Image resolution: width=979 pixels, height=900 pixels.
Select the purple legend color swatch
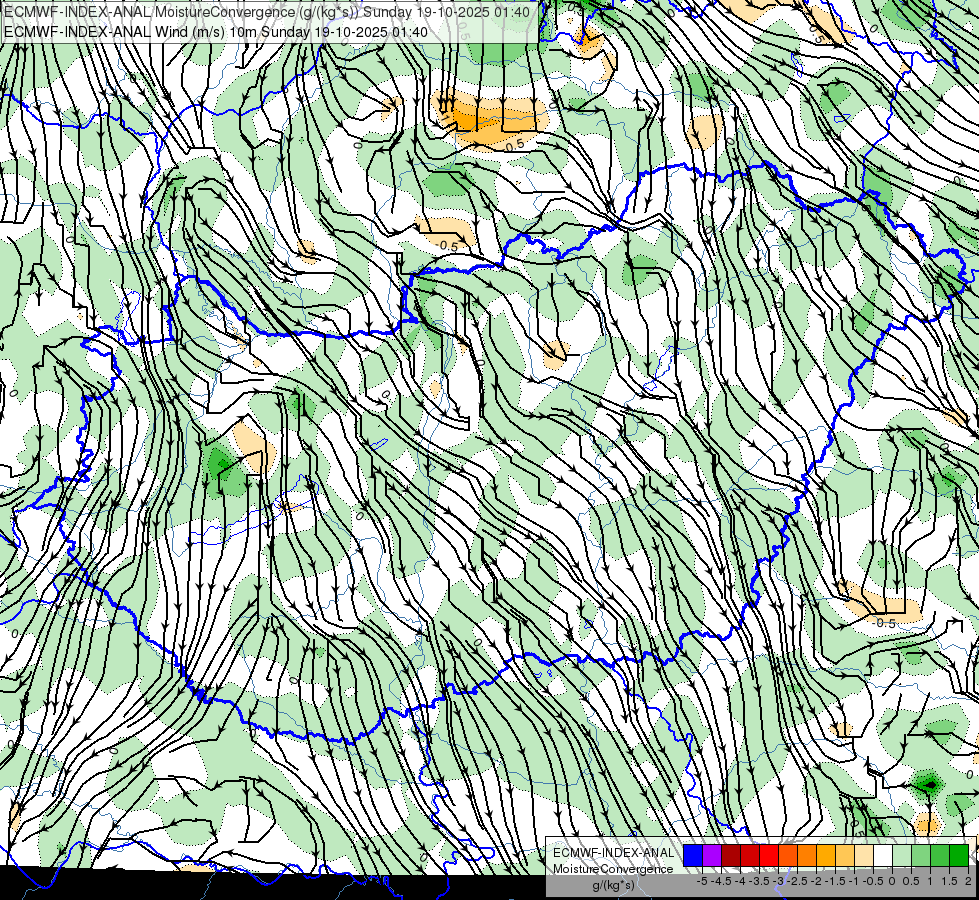[x=712, y=855]
